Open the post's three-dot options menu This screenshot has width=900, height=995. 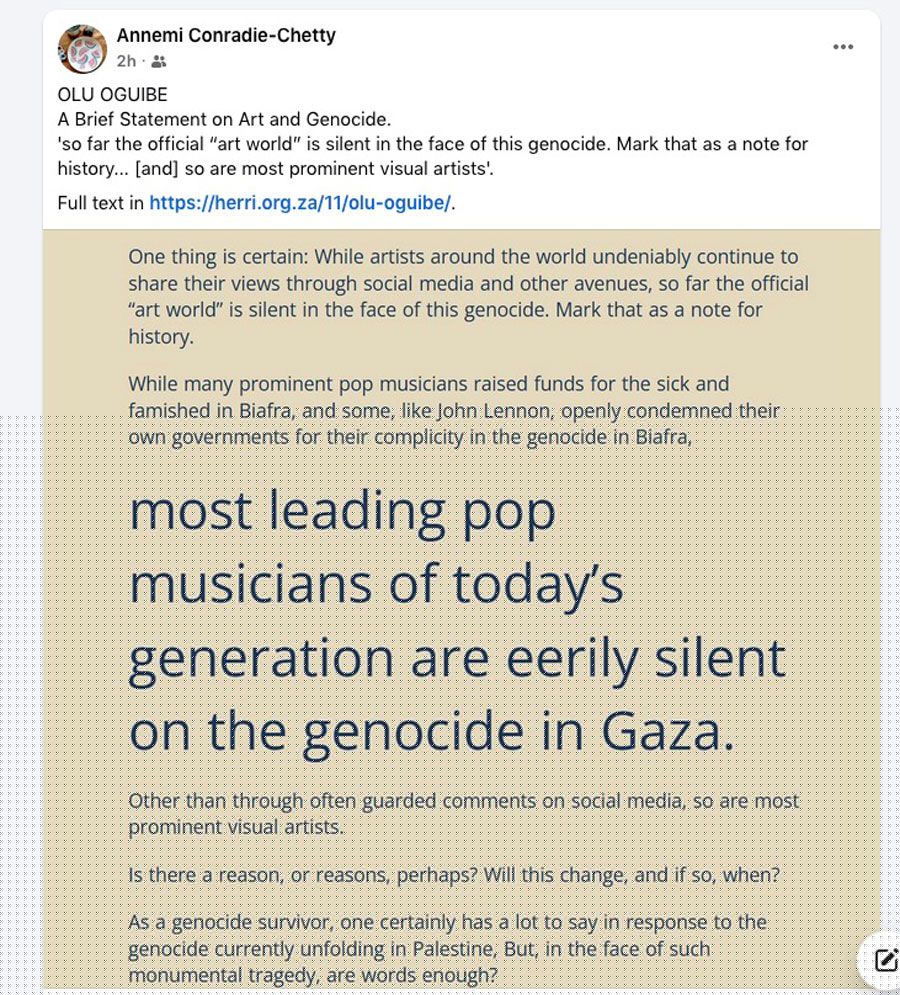click(843, 47)
